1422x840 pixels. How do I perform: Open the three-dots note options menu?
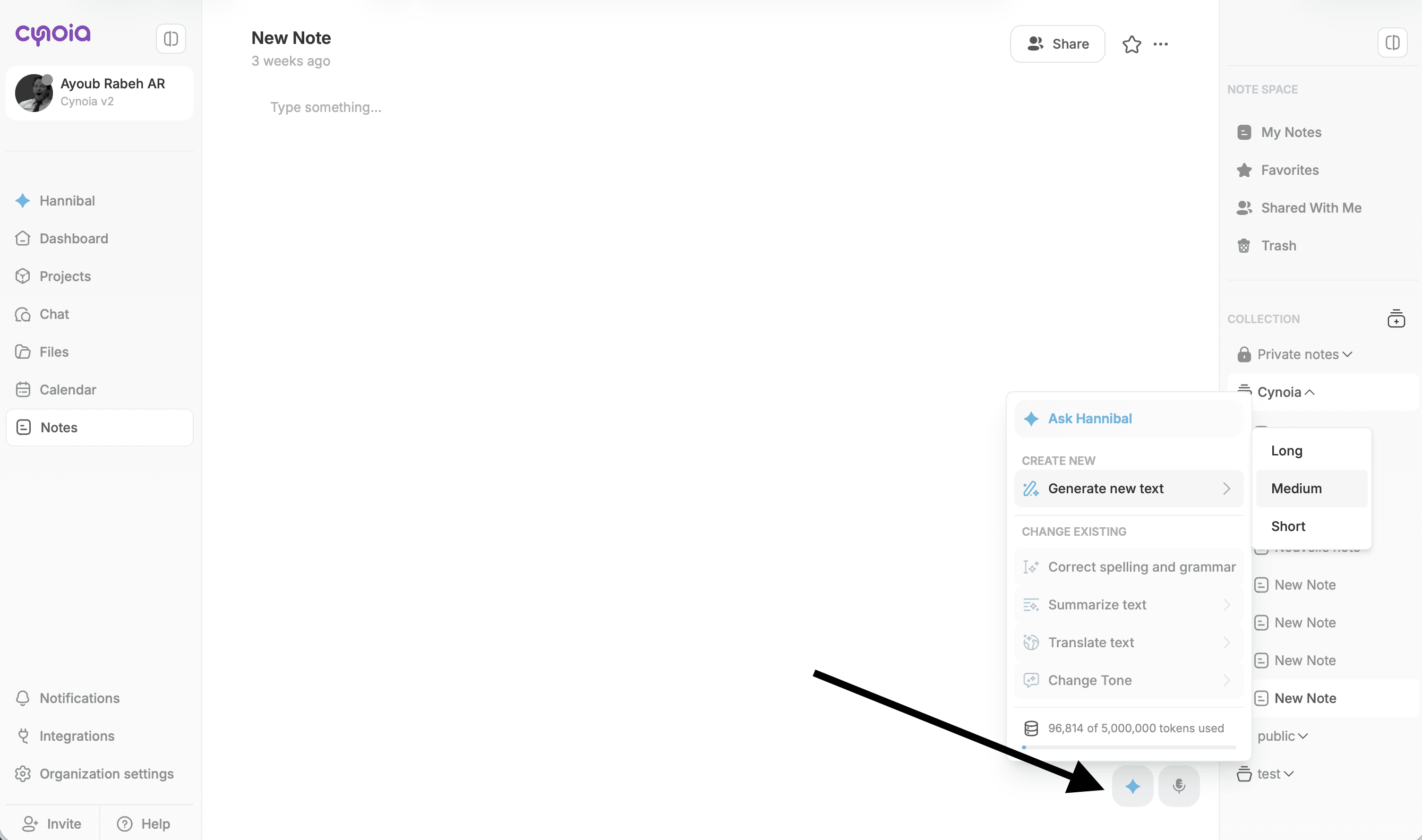1161,44
